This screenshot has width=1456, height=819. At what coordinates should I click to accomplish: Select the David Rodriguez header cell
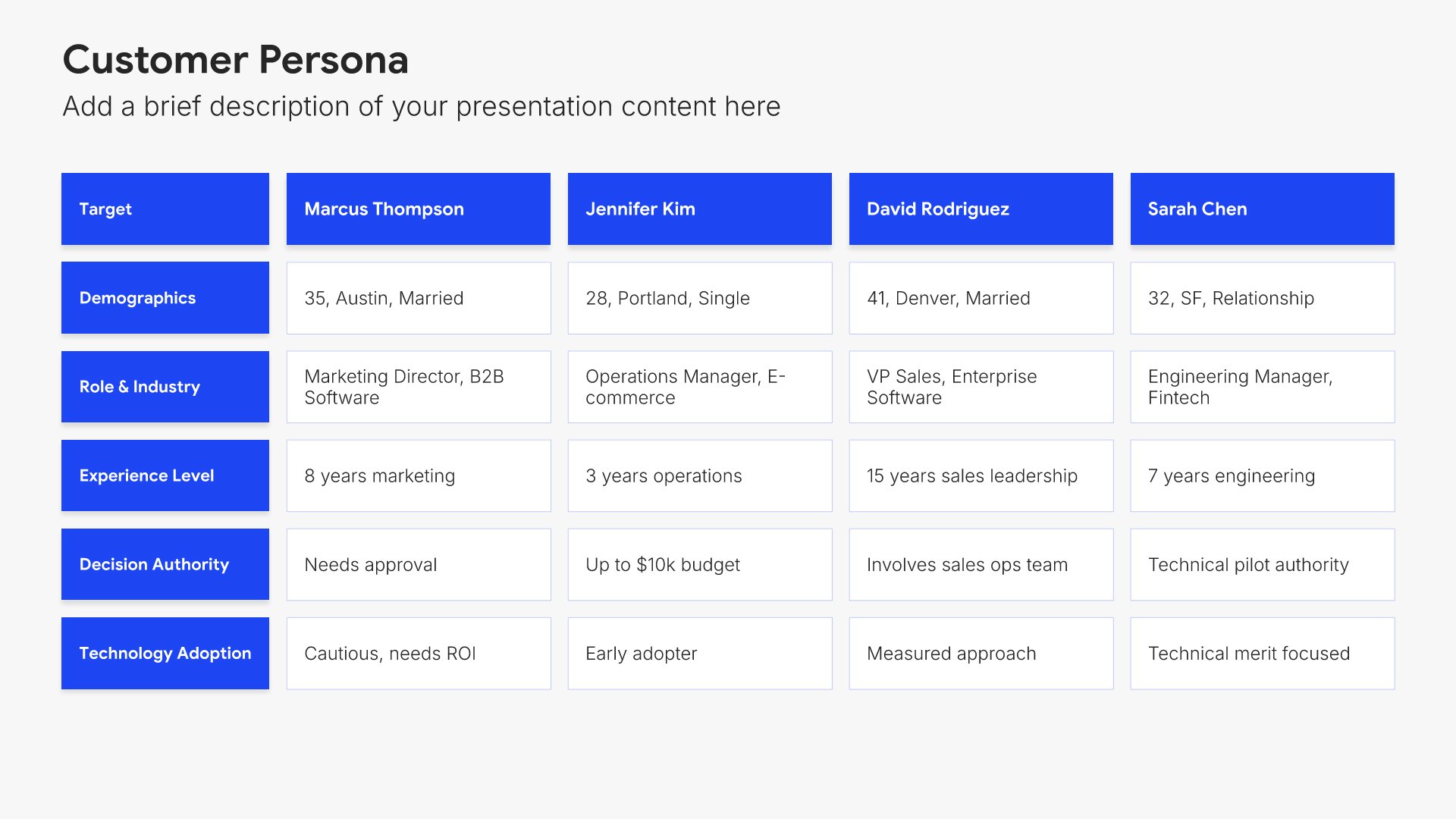coord(981,209)
